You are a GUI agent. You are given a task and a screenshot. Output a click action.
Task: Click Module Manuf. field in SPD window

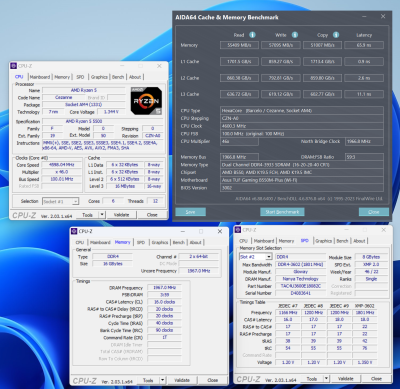click(x=301, y=272)
